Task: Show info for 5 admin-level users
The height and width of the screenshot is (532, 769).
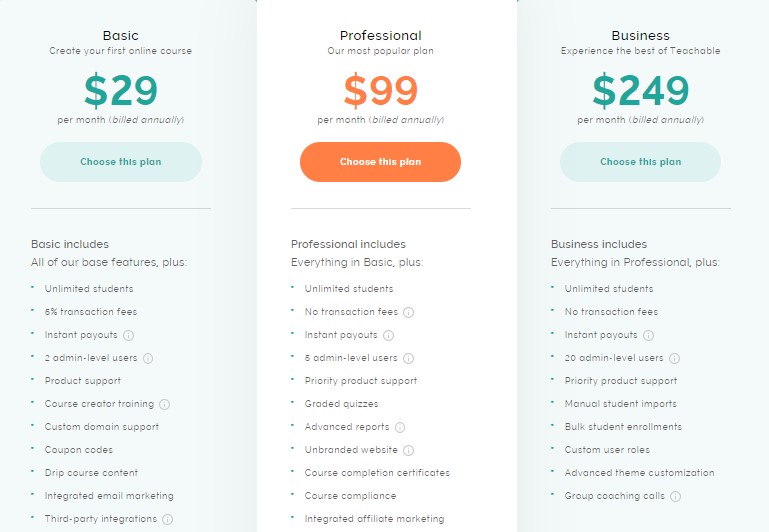Action: coord(409,358)
